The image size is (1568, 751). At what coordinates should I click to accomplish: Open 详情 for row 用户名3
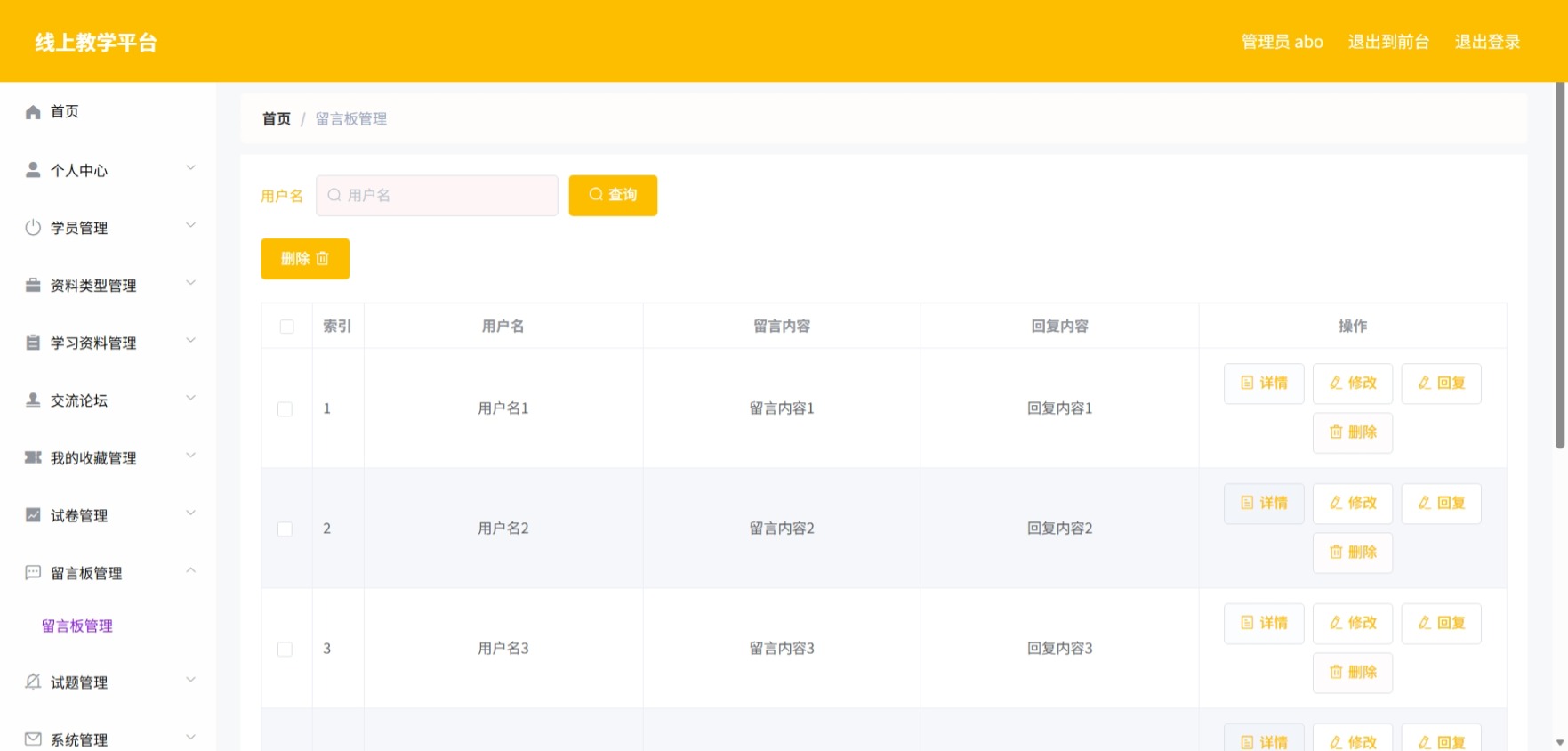[x=1264, y=624]
